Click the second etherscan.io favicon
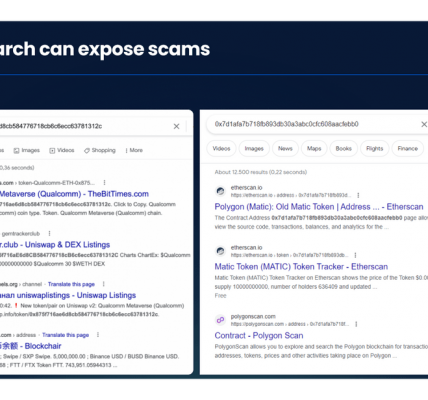The height and width of the screenshot is (400, 428). coord(220,251)
